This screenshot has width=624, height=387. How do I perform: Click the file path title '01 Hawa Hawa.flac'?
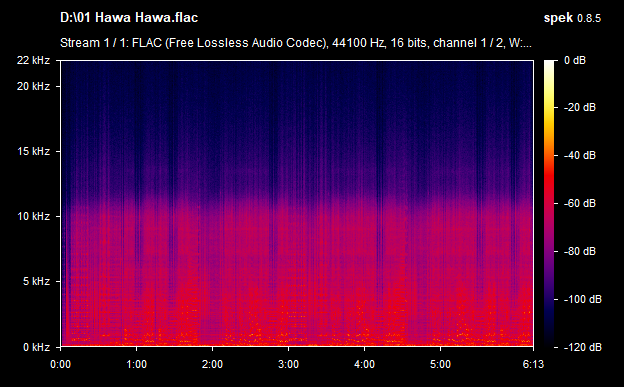click(x=129, y=18)
